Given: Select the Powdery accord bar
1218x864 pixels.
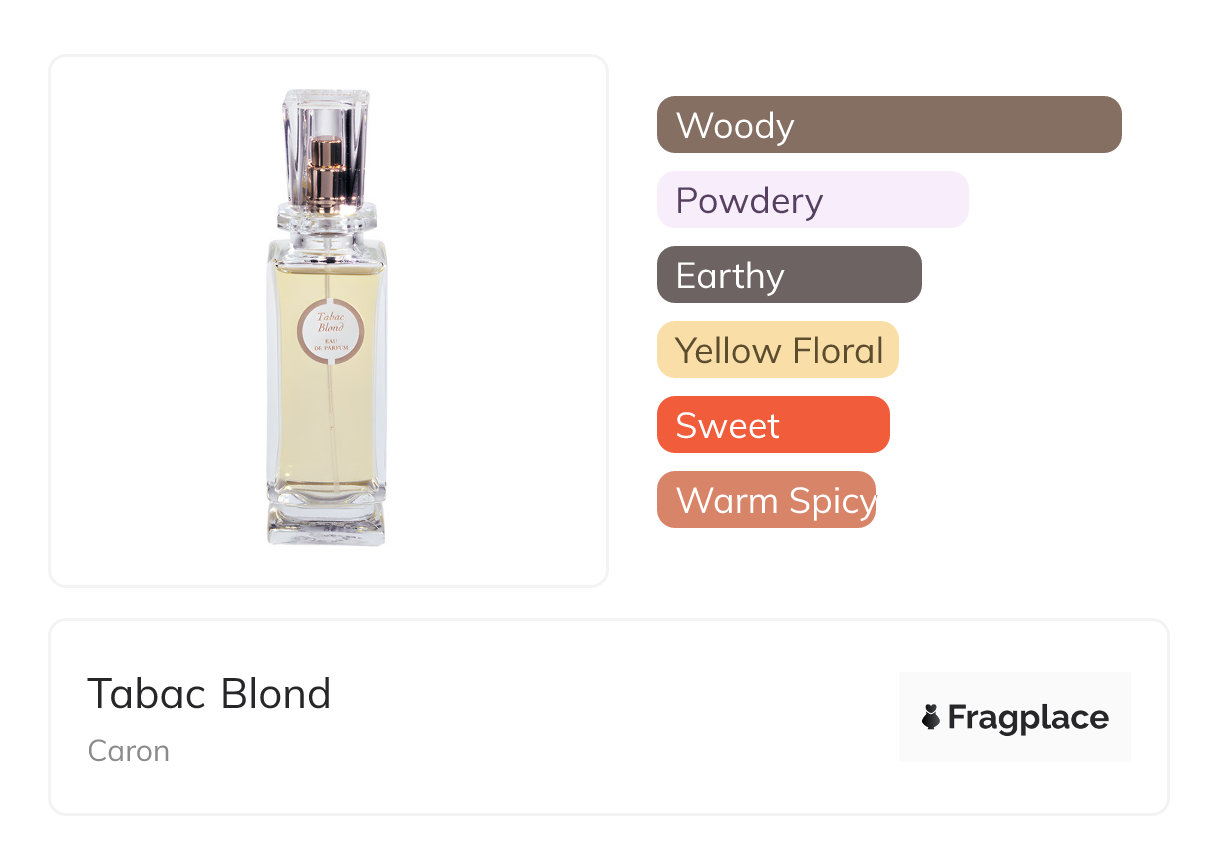Looking at the screenshot, I should (x=812, y=200).
